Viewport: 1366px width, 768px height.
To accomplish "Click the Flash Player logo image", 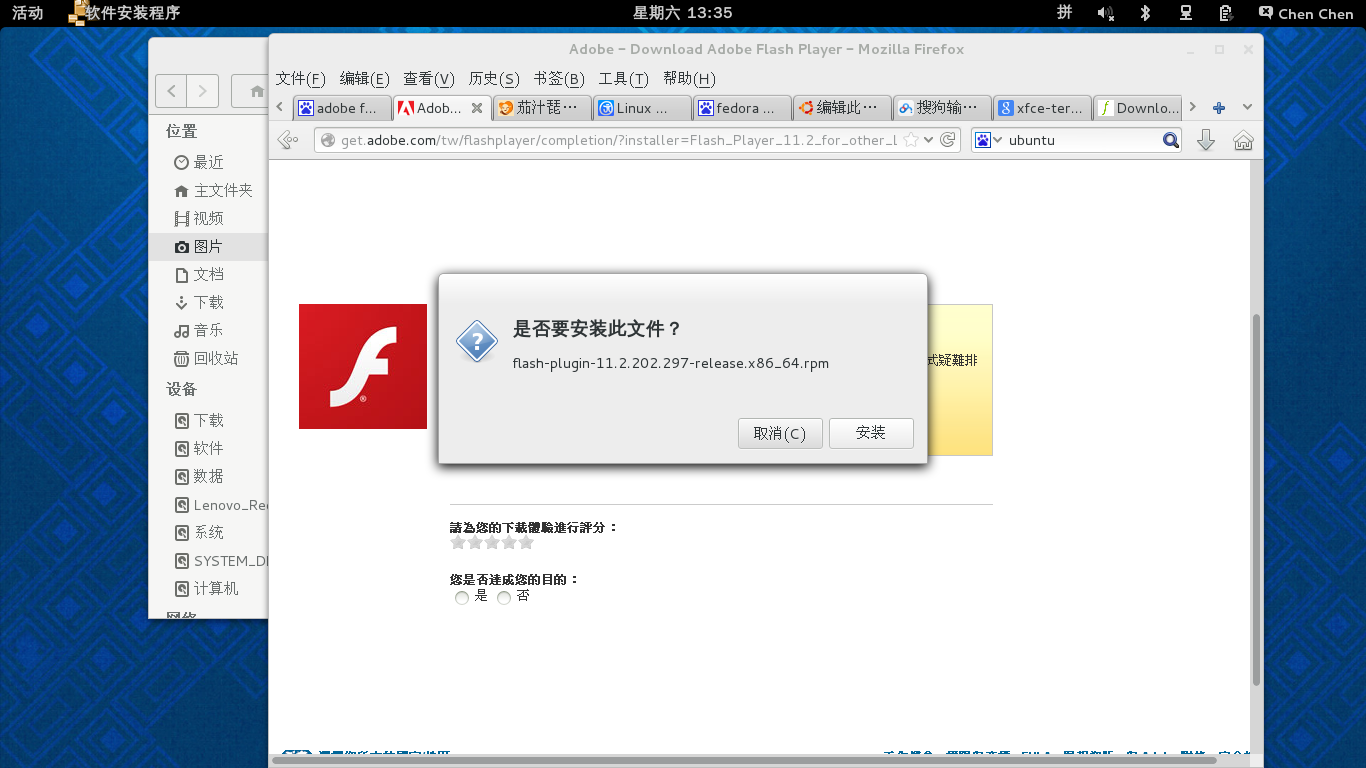I will point(363,366).
